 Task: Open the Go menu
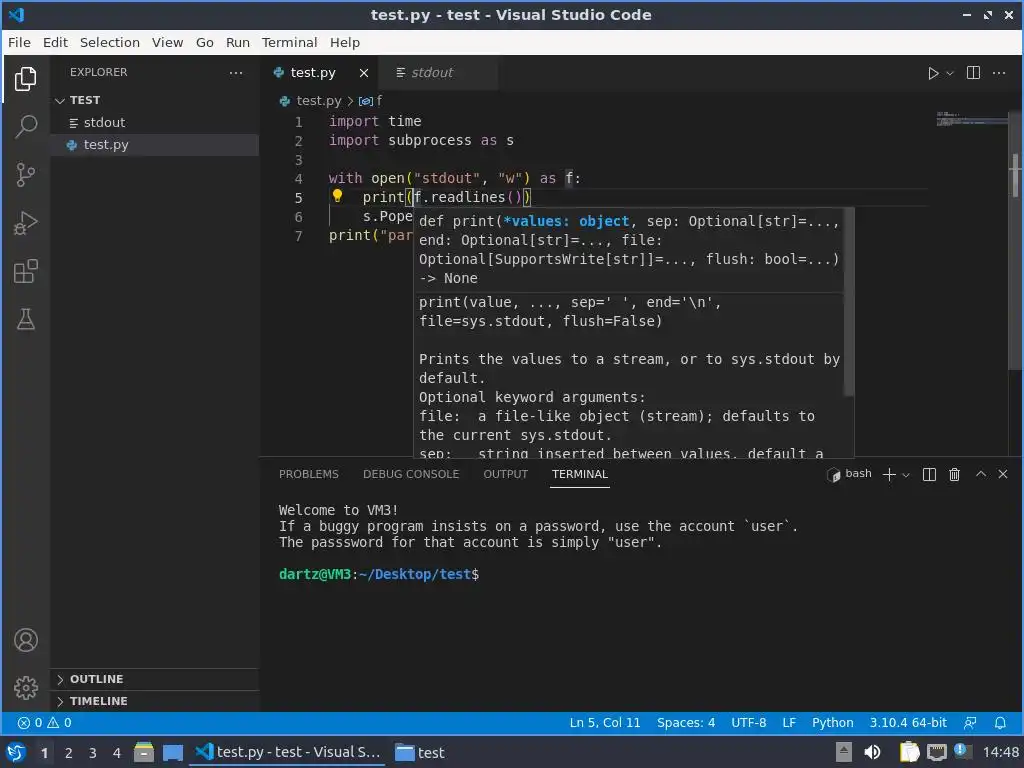(x=204, y=42)
